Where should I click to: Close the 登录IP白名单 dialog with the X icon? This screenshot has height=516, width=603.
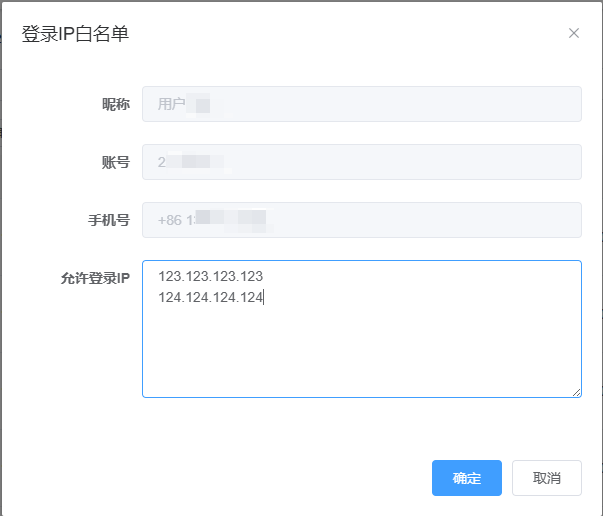(x=574, y=33)
